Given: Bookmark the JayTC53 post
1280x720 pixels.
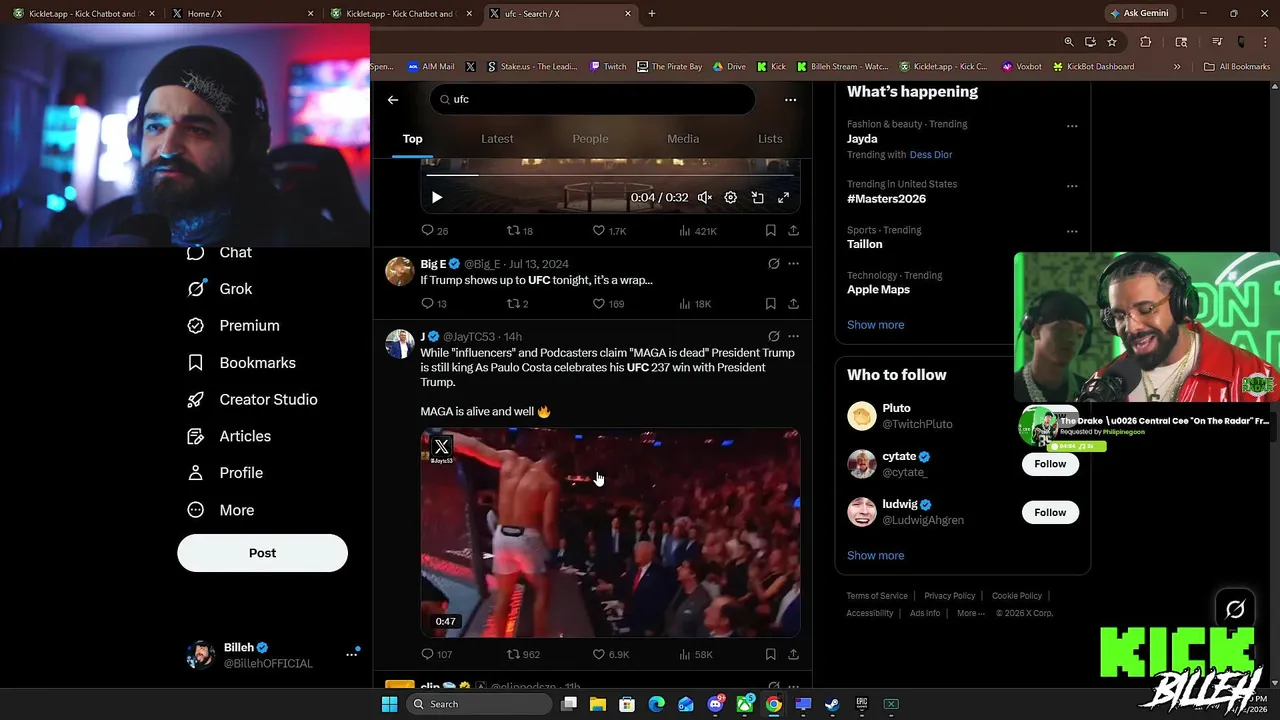Looking at the screenshot, I should (770, 655).
